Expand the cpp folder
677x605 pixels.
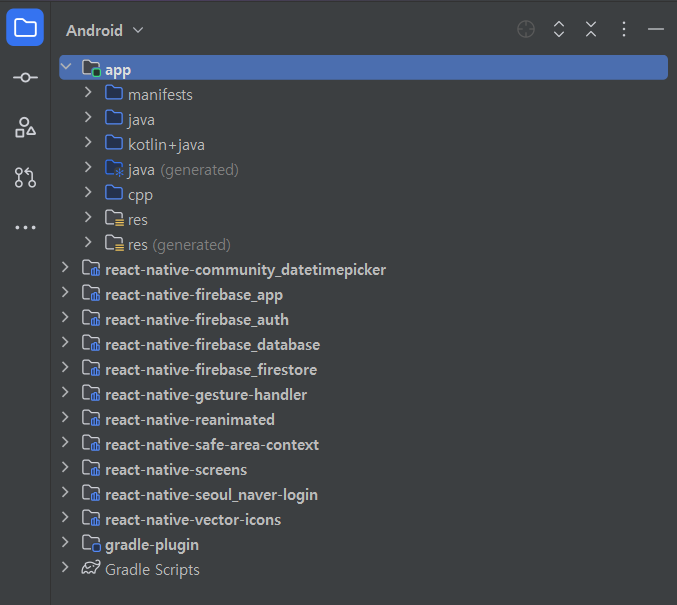pos(88,192)
